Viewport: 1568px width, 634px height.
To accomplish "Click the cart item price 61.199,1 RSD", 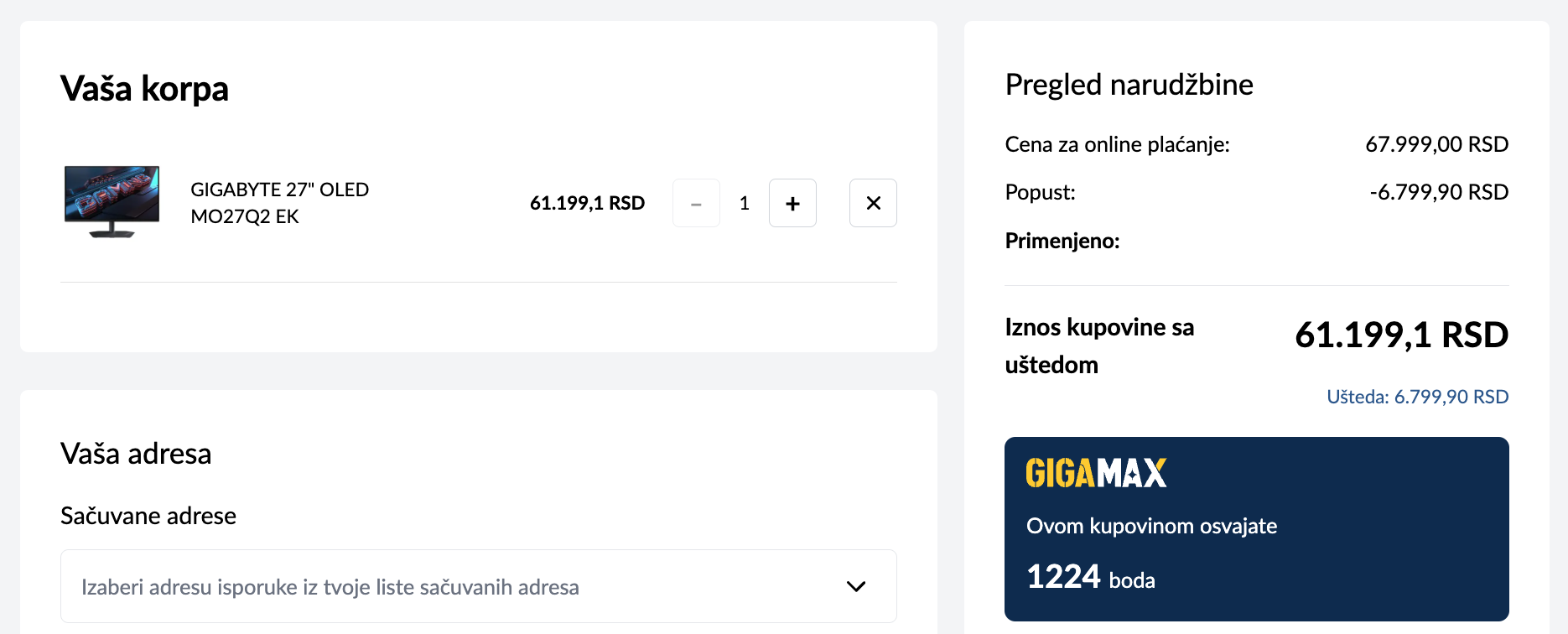I will [587, 203].
